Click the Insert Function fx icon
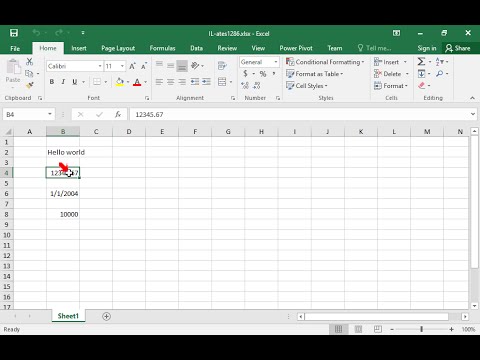This screenshot has width=480, height=360. 118,114
